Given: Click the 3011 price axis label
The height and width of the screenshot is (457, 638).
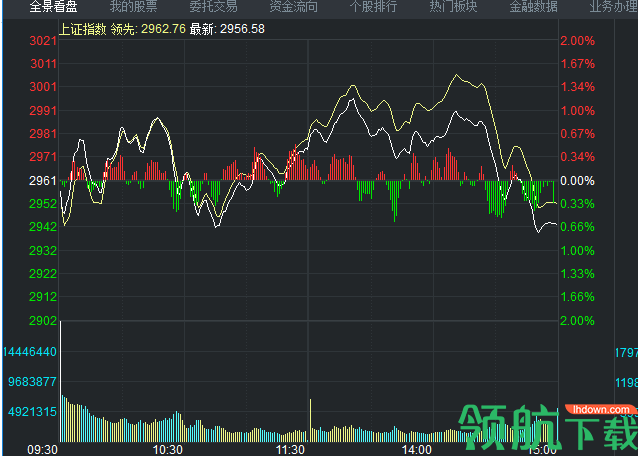Looking at the screenshot, I should point(43,64).
